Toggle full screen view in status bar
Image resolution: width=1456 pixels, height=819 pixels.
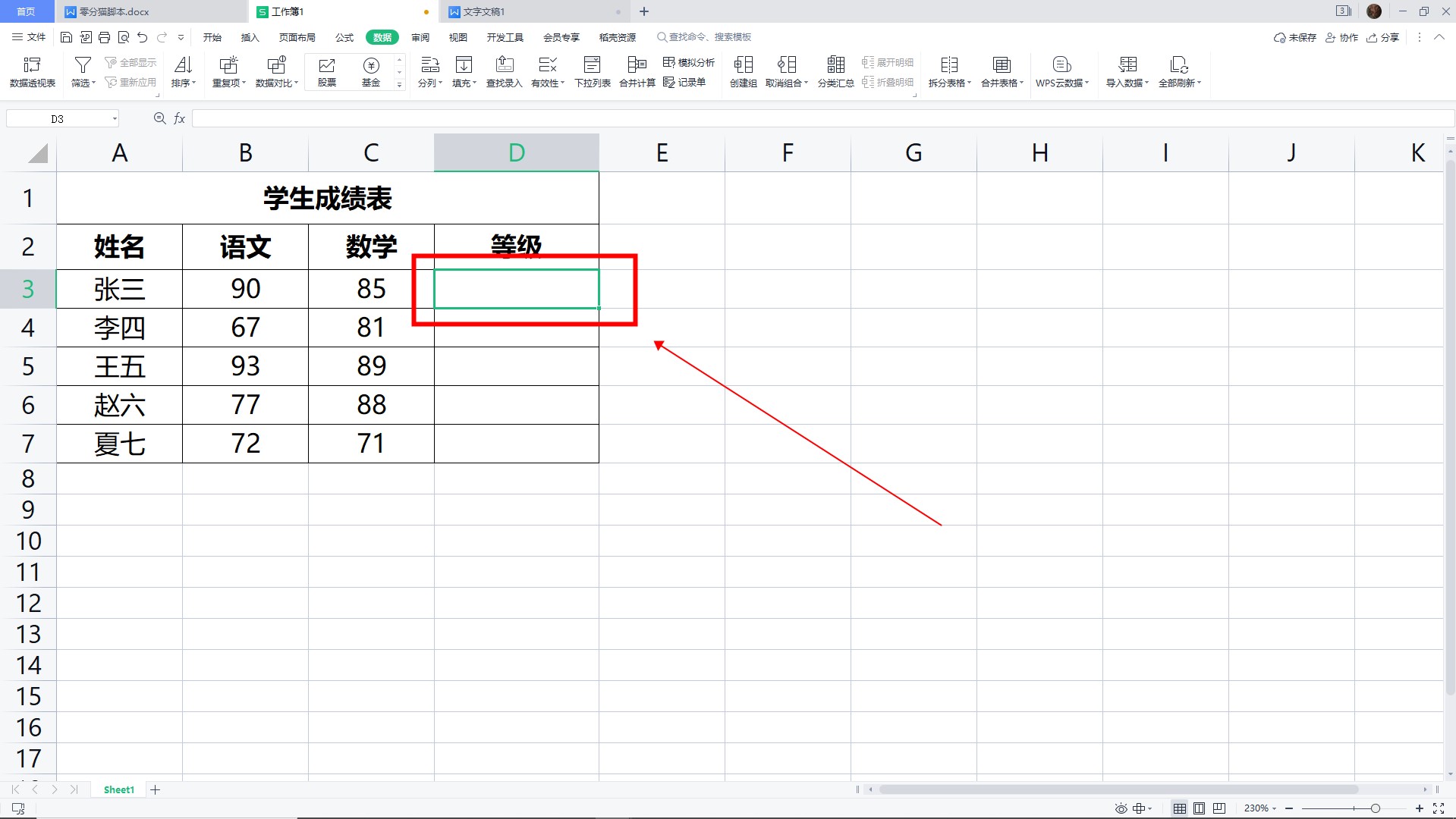tap(1439, 808)
